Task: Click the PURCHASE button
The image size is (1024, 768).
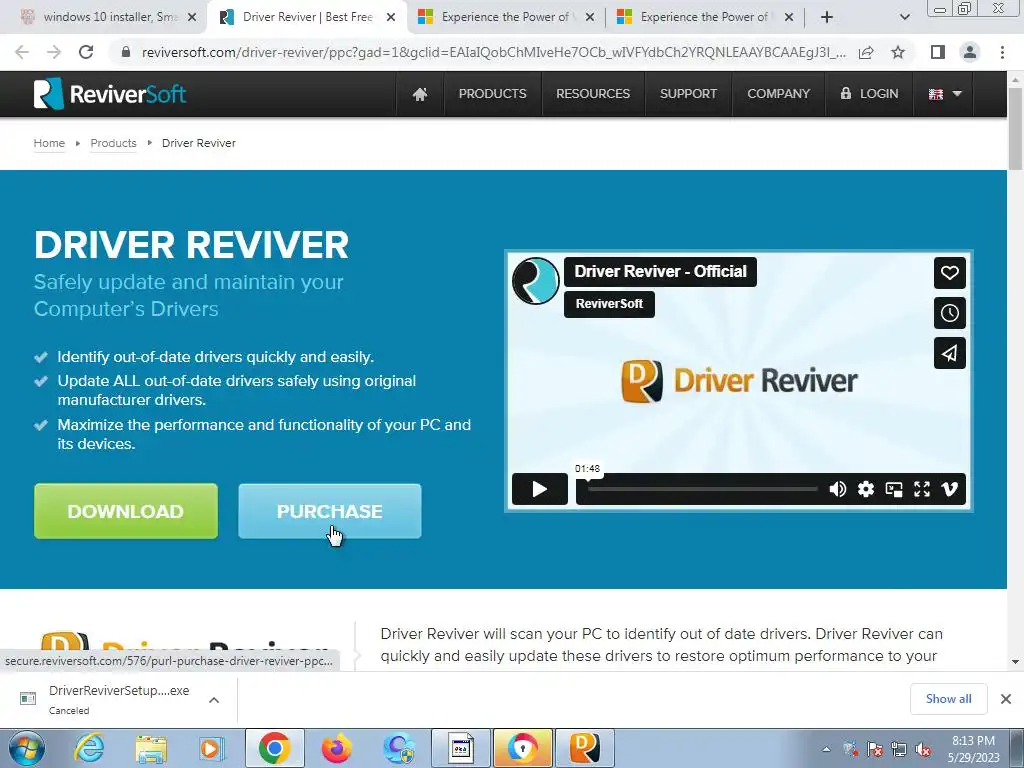Action: [x=330, y=511]
